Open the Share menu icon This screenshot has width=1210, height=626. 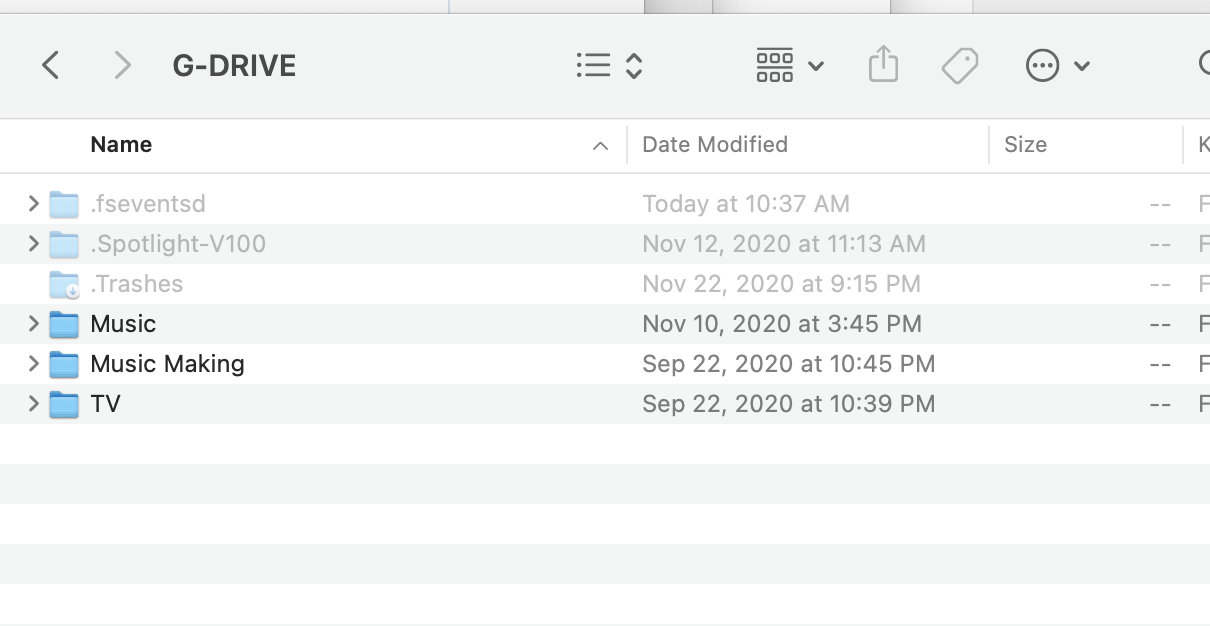pyautogui.click(x=883, y=64)
